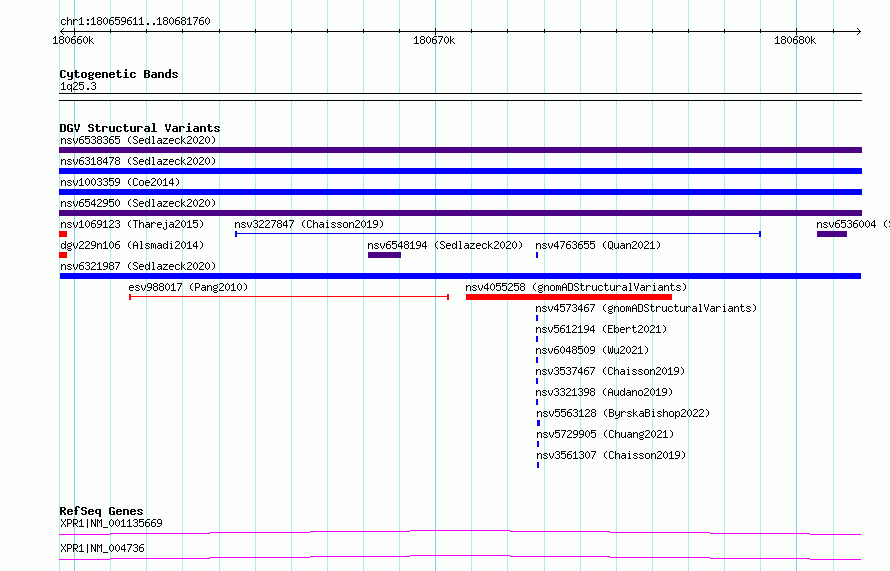Select the XPR1|NM_004736 transcript label
Image resolution: width=890 pixels, height=571 pixels.
point(102,548)
